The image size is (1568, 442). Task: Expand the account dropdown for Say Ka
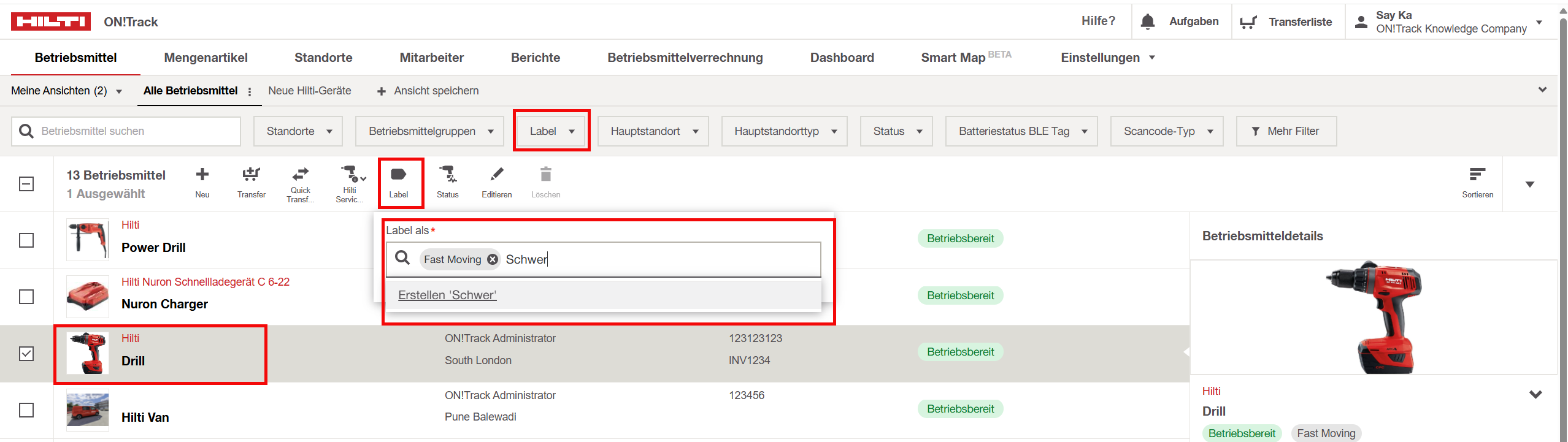pos(1539,22)
